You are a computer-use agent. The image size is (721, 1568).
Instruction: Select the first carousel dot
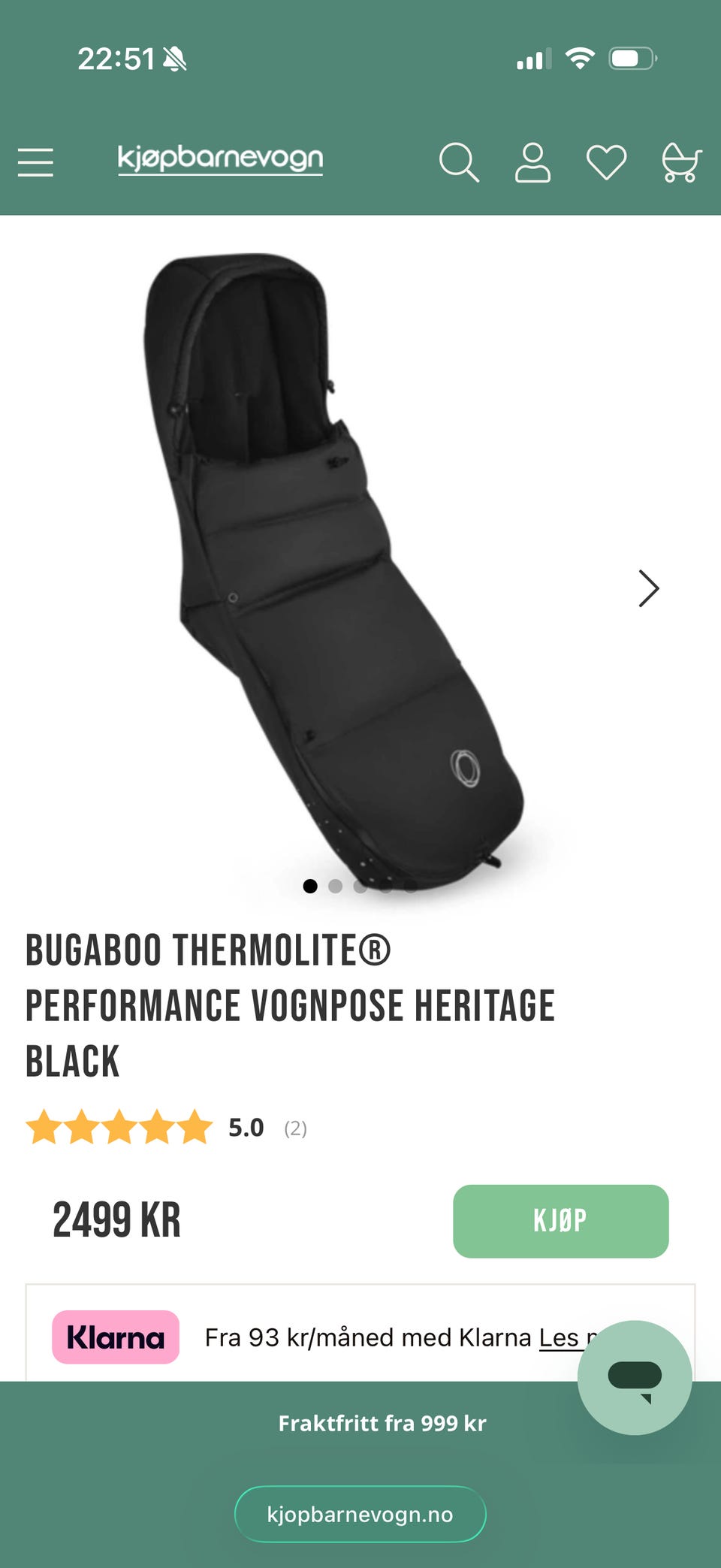point(309,886)
